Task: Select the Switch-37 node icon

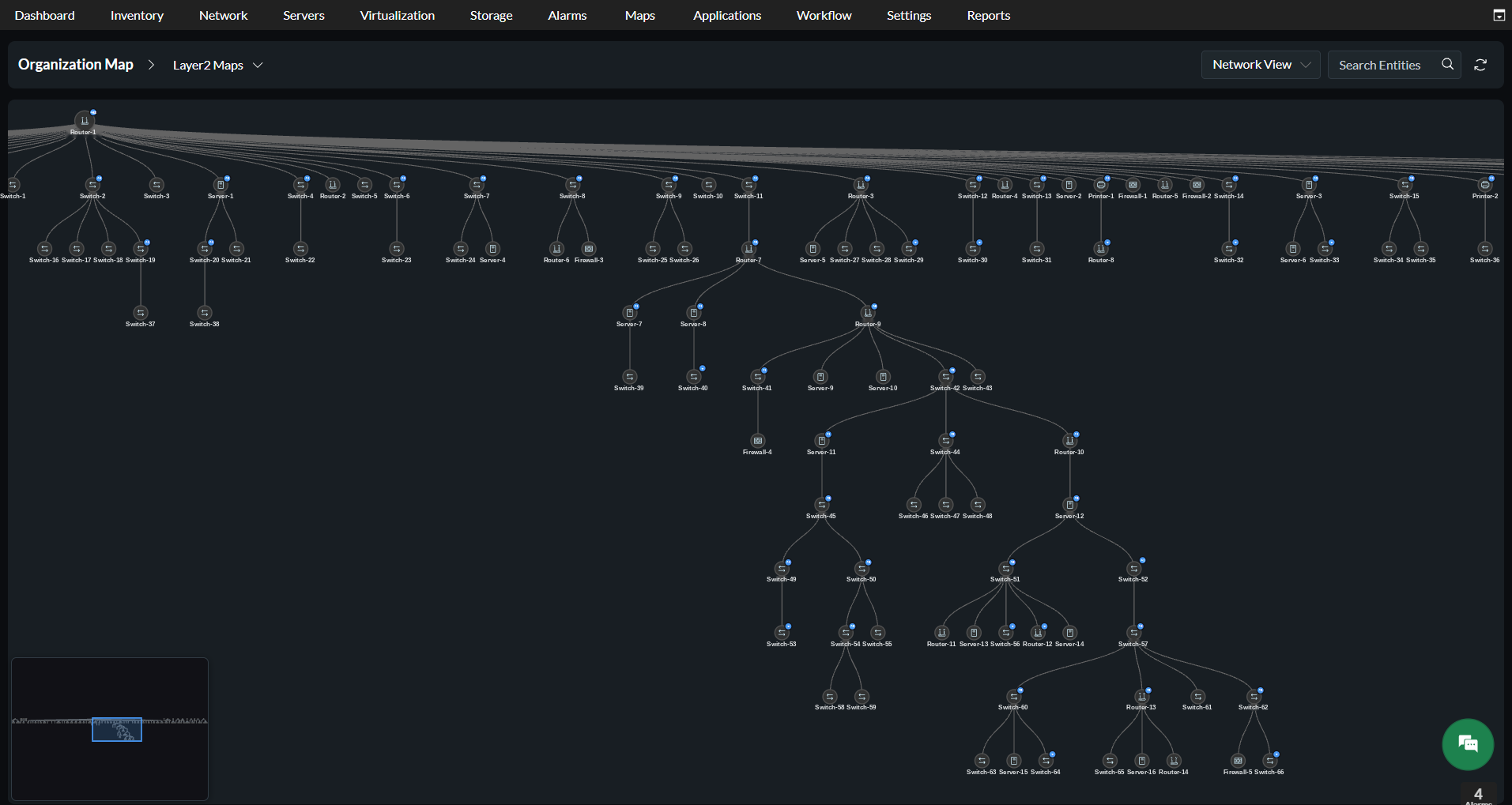Action: 141,313
